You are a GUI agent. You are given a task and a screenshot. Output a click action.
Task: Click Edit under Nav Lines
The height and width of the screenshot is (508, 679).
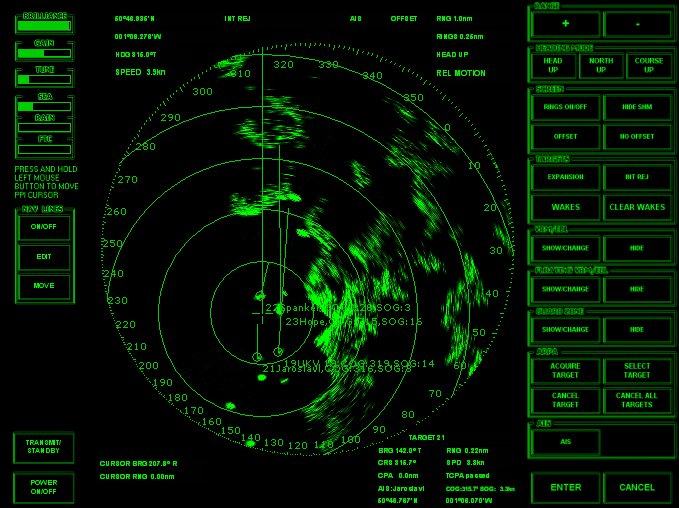(x=44, y=257)
